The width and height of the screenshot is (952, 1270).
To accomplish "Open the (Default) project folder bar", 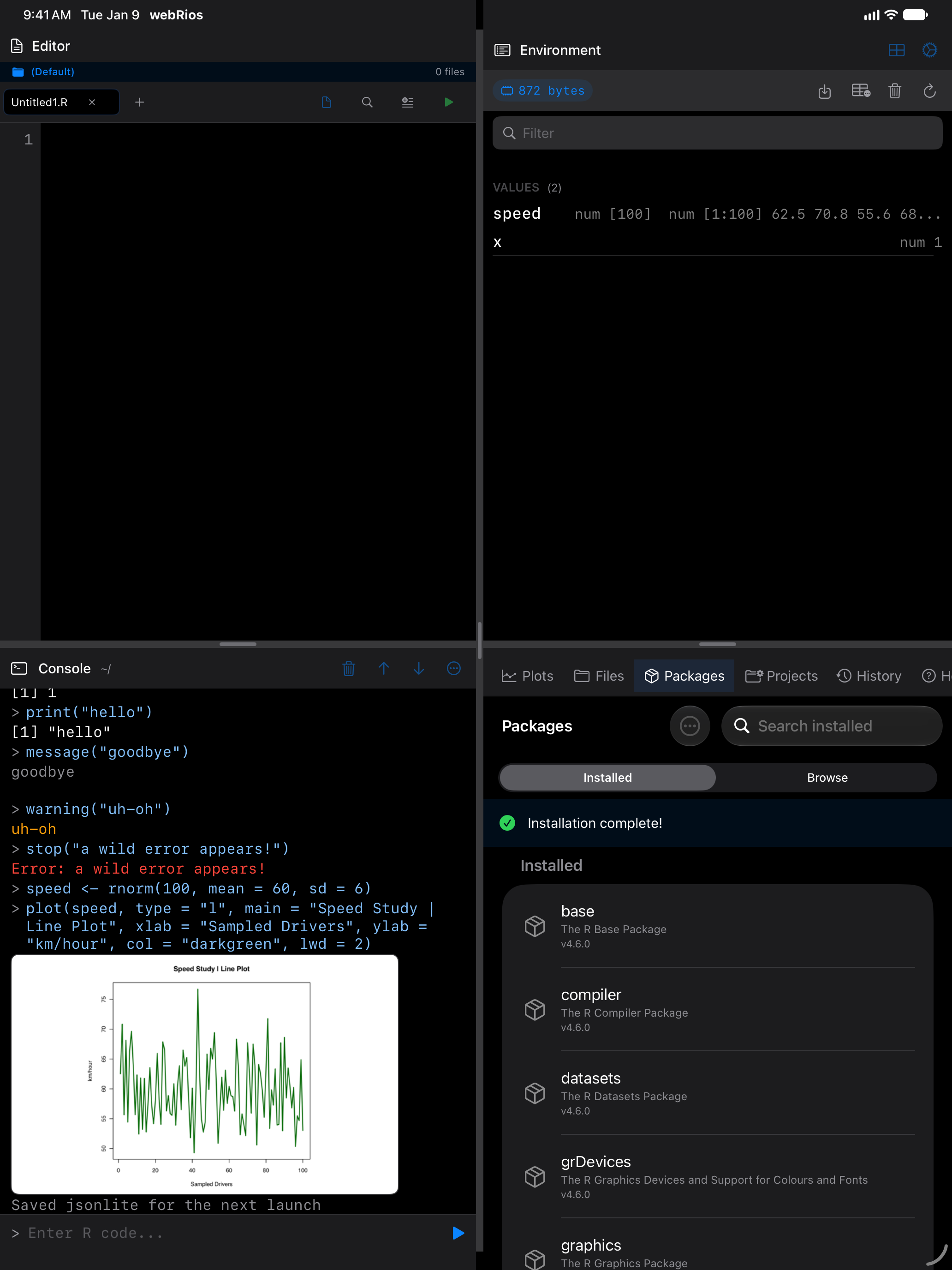I will click(x=238, y=72).
